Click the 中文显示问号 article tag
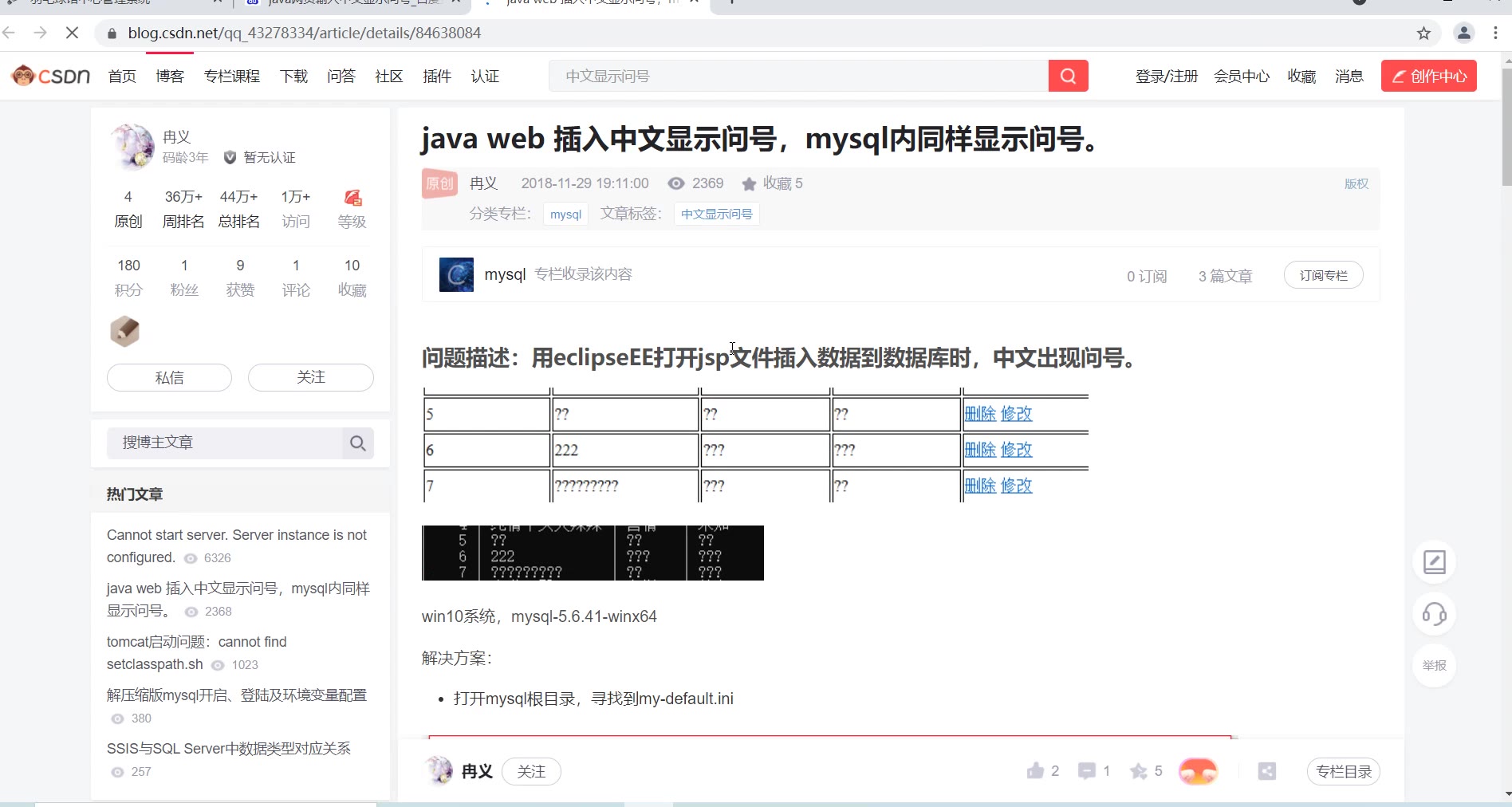 pyautogui.click(x=716, y=214)
